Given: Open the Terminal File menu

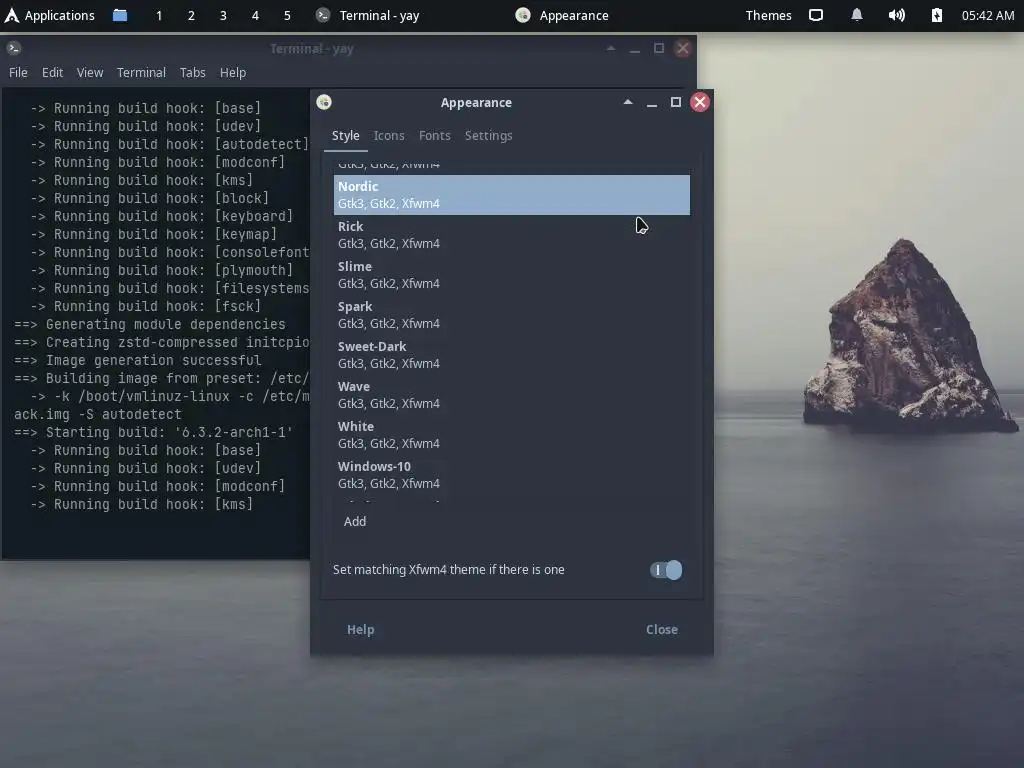Looking at the screenshot, I should click(18, 72).
